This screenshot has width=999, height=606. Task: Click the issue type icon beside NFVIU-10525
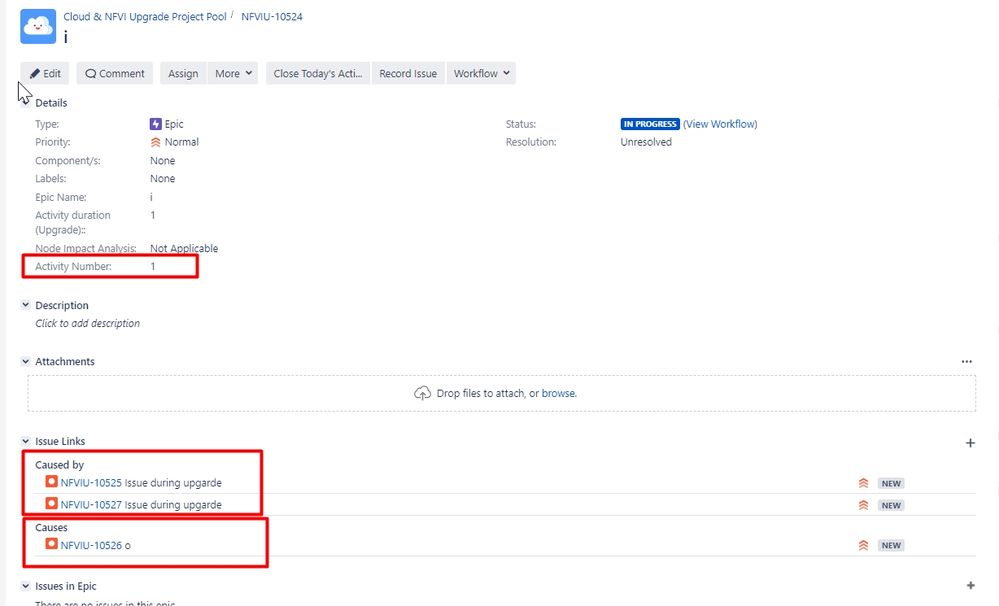tap(52, 481)
